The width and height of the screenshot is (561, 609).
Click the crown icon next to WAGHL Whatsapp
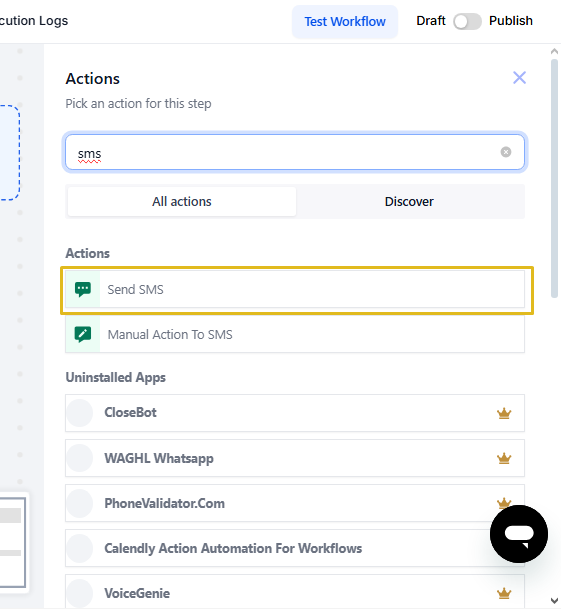click(x=504, y=458)
